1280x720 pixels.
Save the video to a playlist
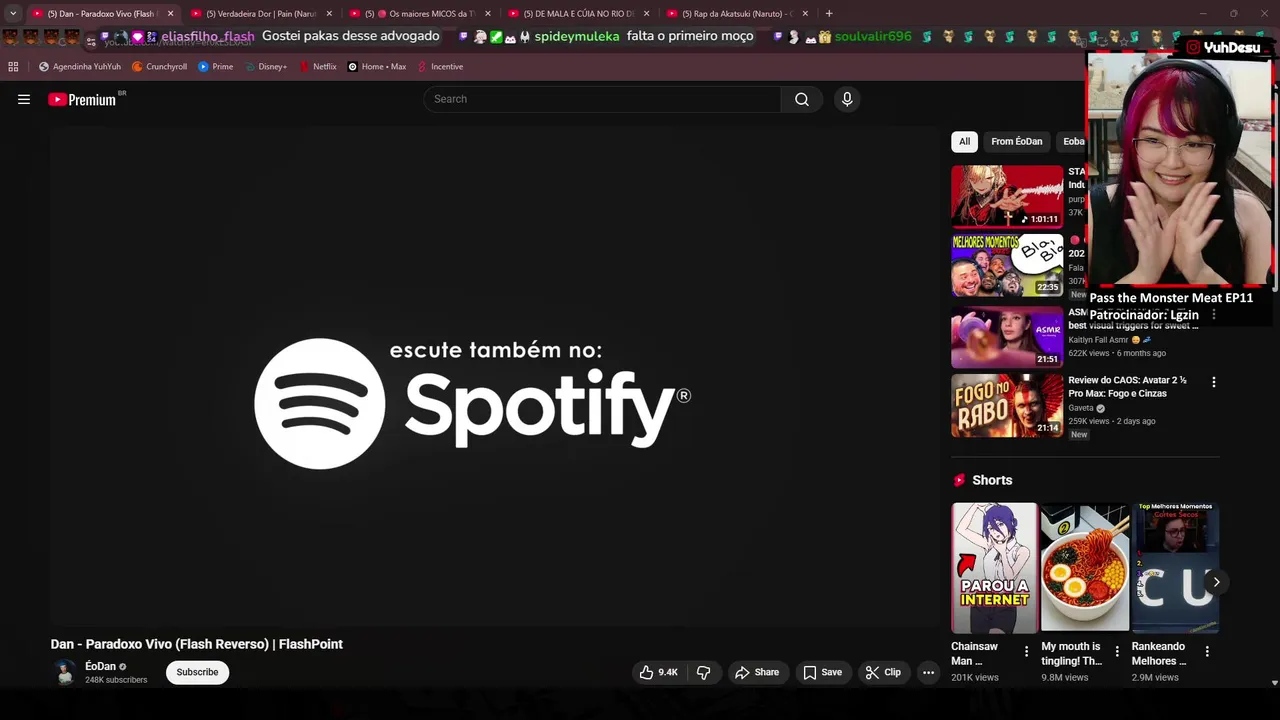pos(823,672)
